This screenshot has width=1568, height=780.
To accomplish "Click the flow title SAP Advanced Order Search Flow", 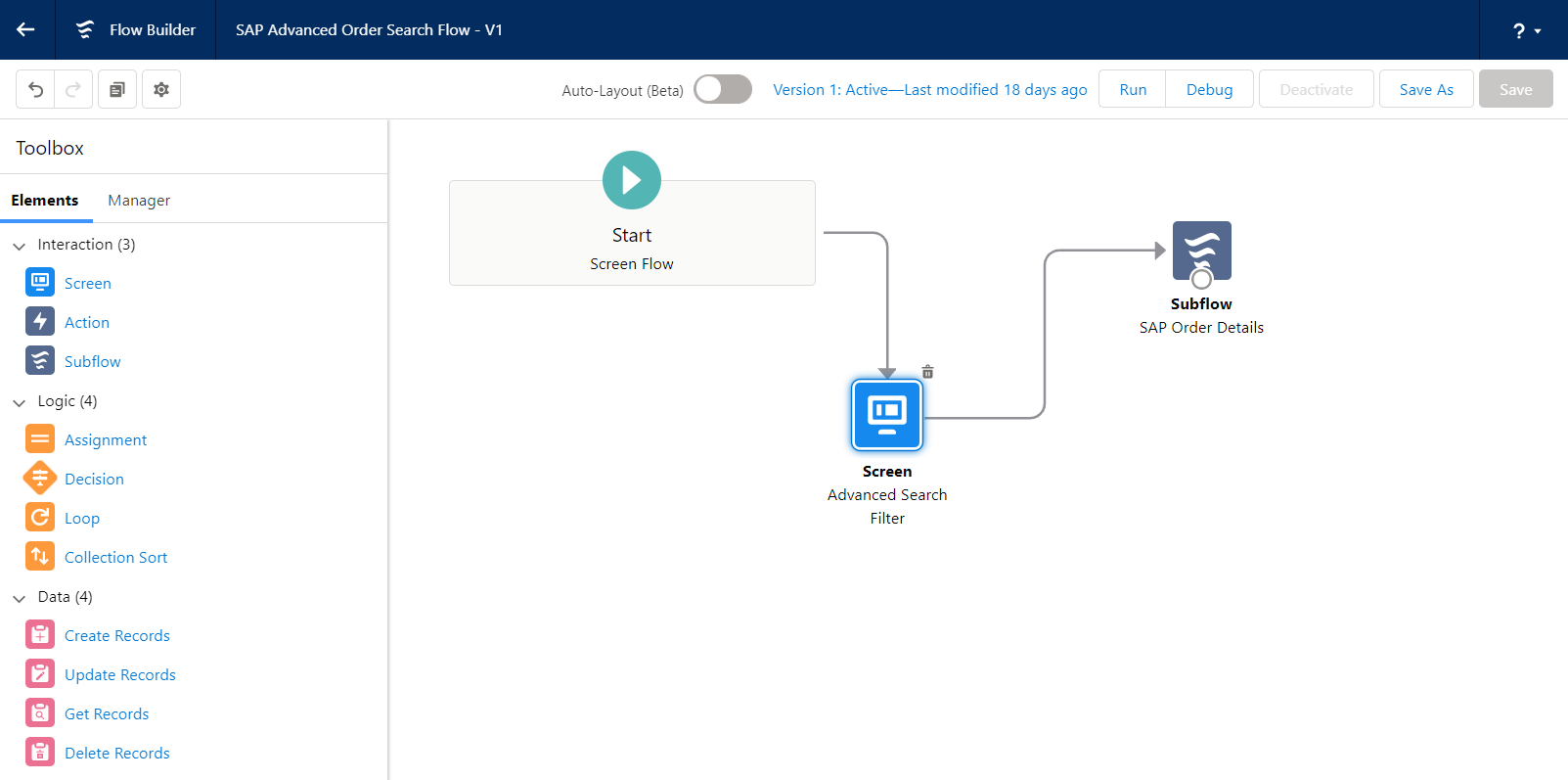I will tap(369, 29).
